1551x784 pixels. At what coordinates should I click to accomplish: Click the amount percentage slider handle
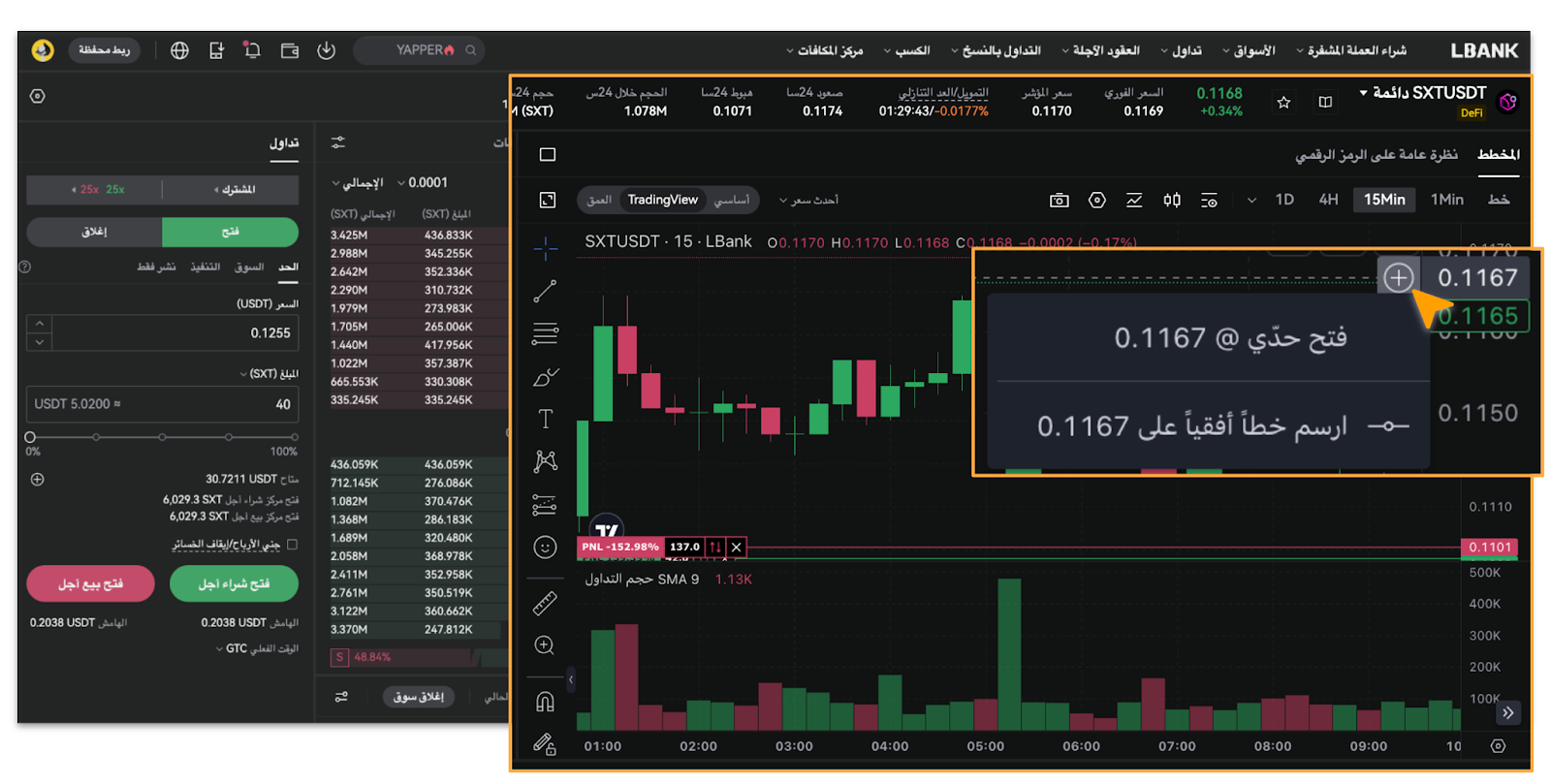[30, 437]
